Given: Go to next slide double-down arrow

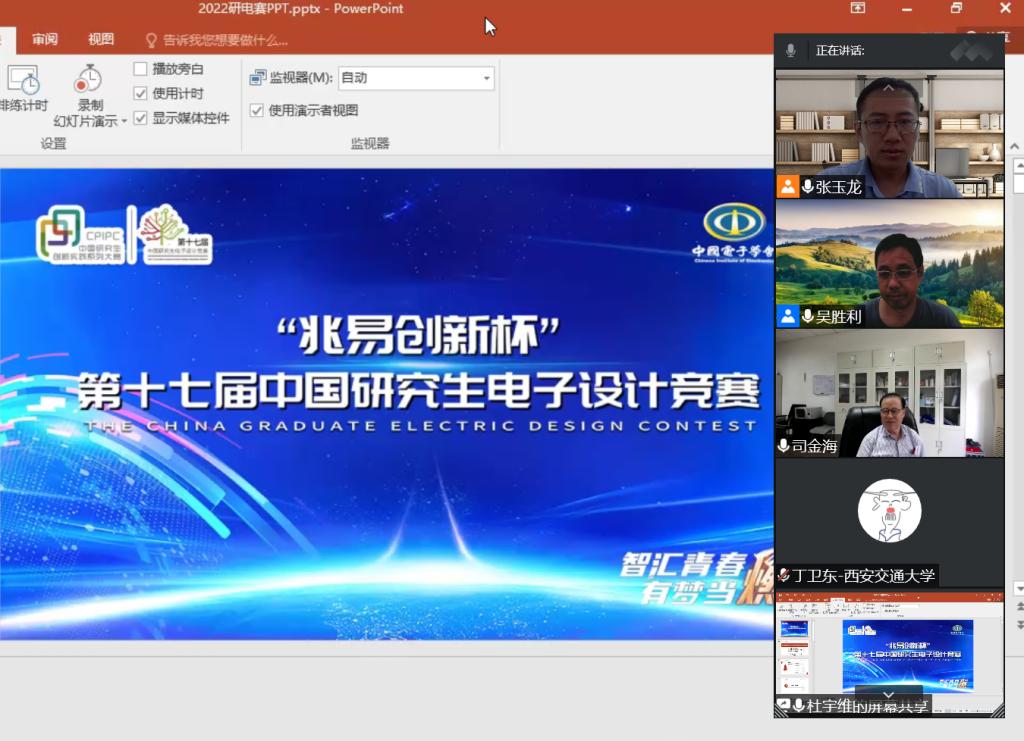Looking at the screenshot, I should click(1019, 625).
